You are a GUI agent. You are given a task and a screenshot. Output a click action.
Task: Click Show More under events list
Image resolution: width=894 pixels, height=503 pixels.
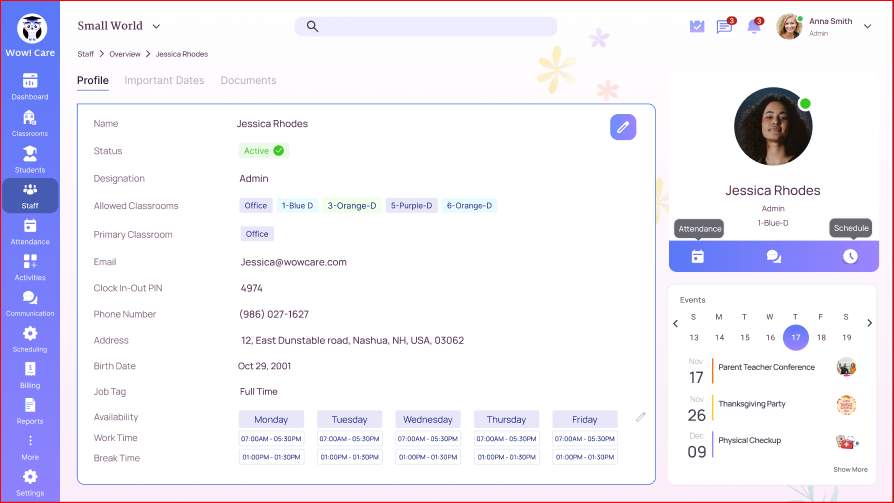850,469
